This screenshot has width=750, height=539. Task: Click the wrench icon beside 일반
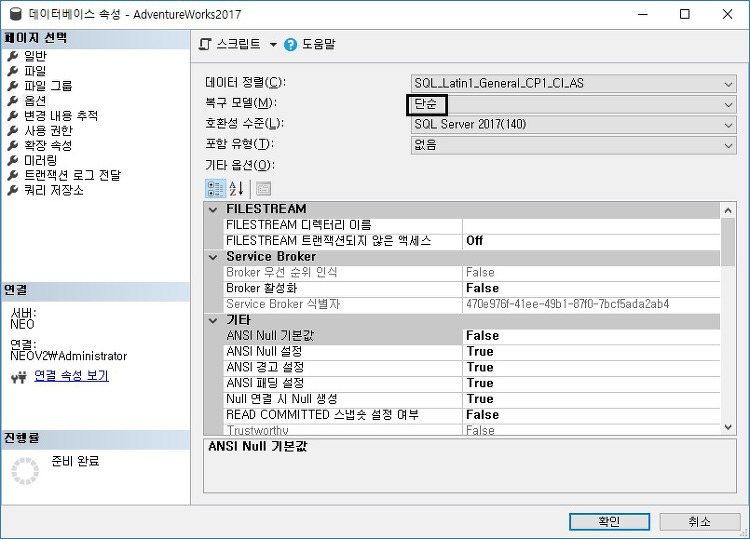tap(13, 56)
